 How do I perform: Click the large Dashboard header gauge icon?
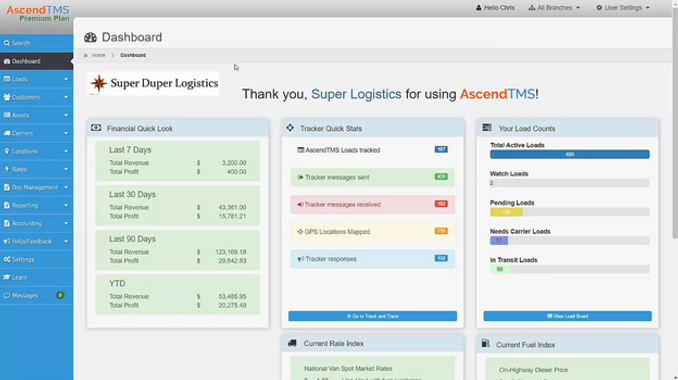coord(90,38)
